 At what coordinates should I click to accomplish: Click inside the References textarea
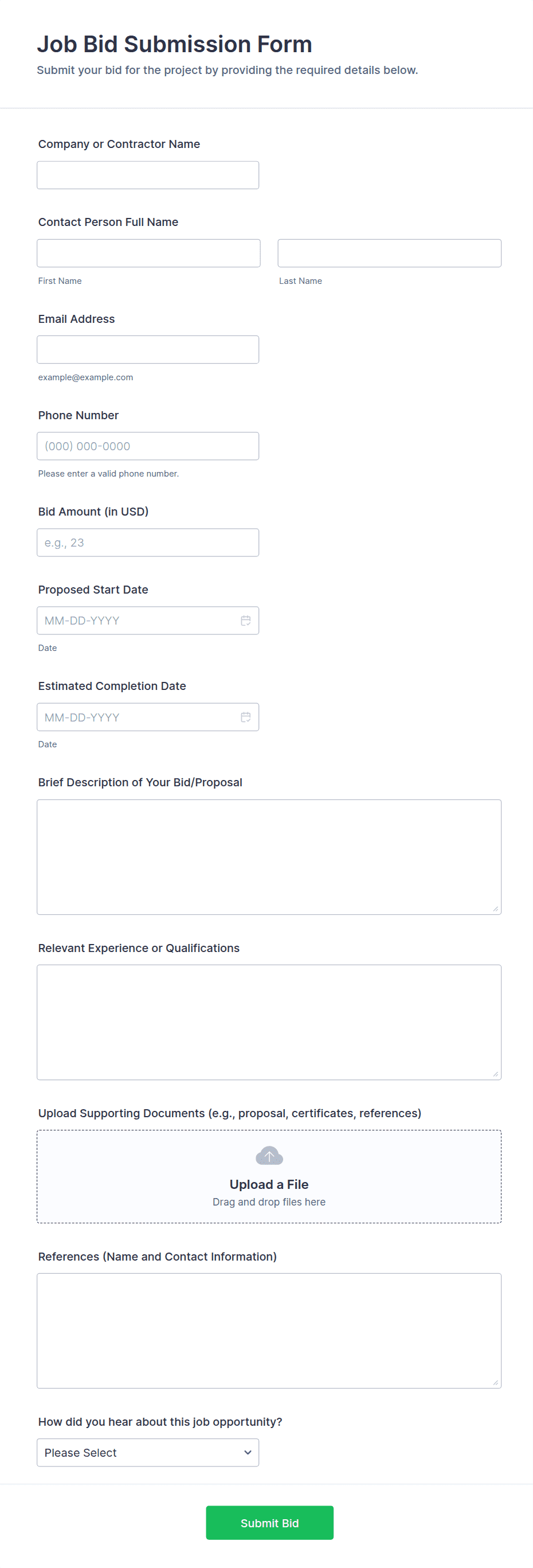268,1330
